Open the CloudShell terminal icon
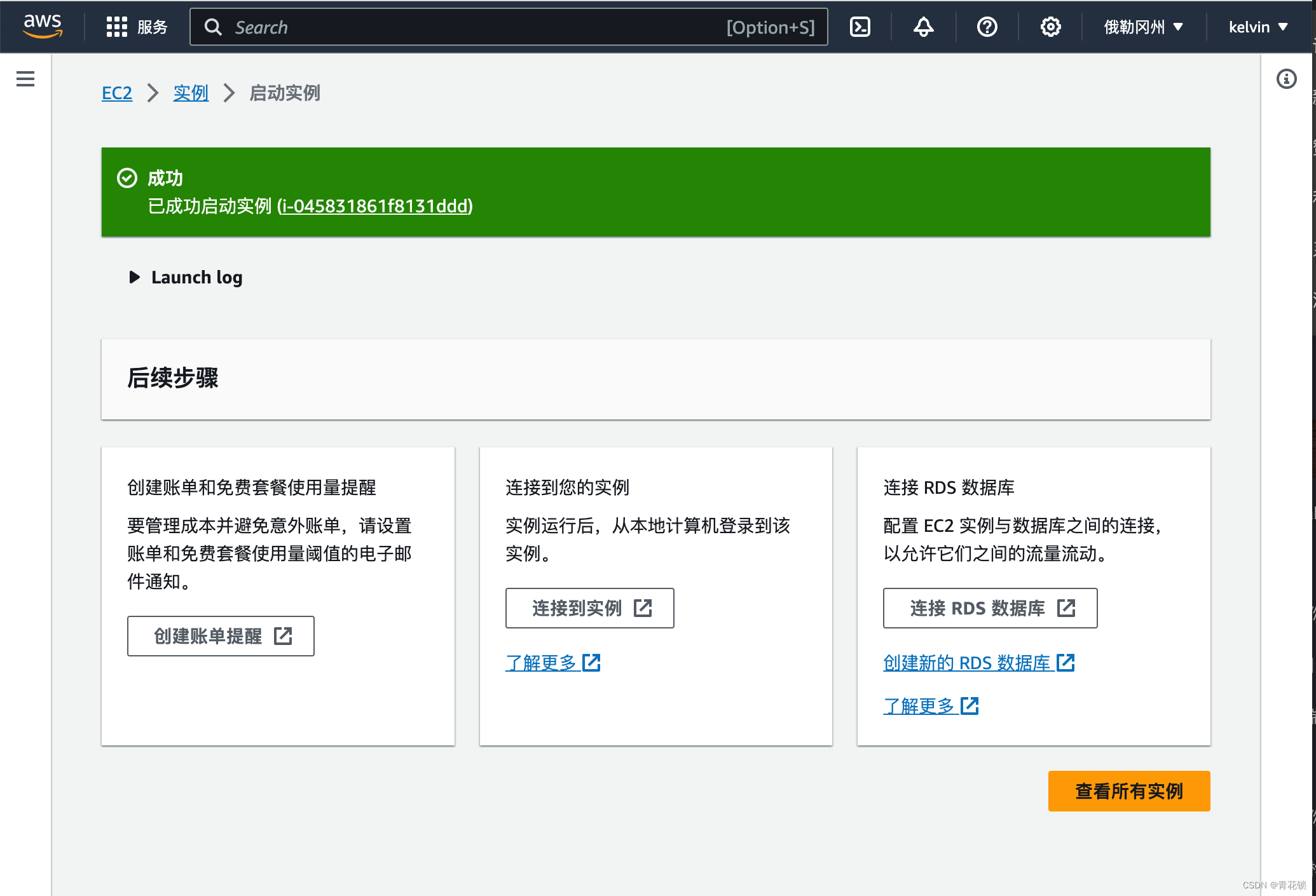1316x896 pixels. pyautogui.click(x=860, y=27)
